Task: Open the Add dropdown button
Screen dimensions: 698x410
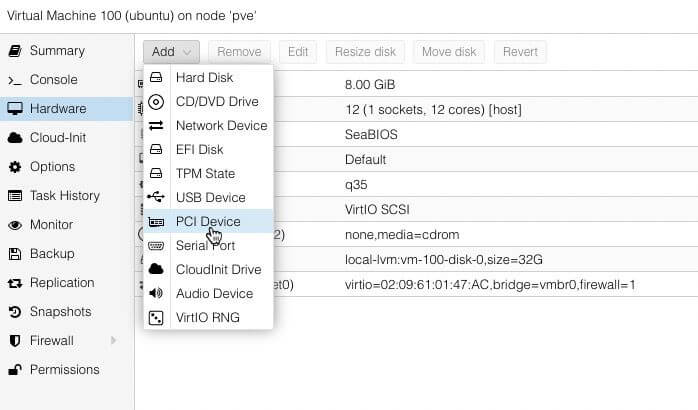Action: (171, 52)
